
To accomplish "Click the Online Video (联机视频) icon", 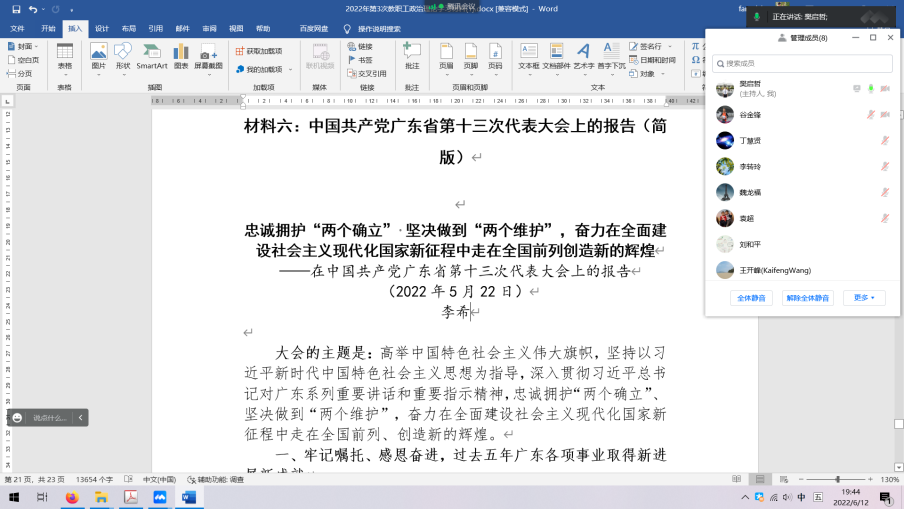I will coord(320,56).
